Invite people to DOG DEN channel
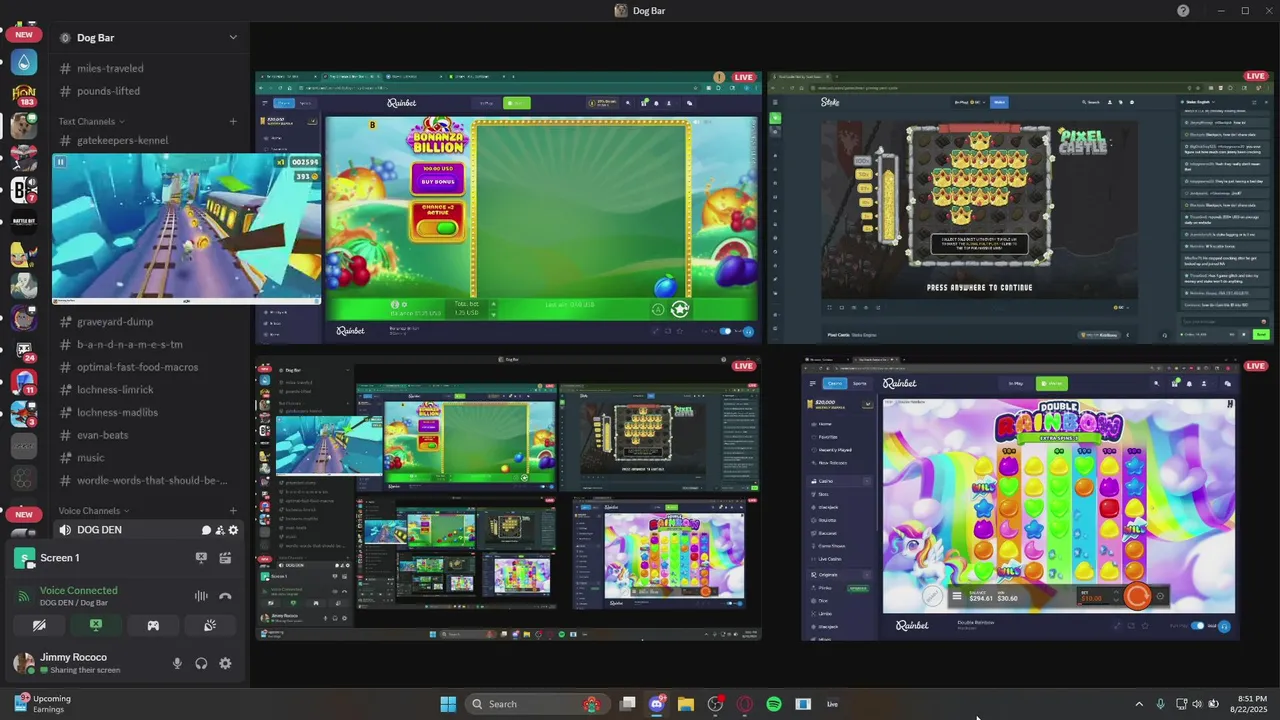The width and height of the screenshot is (1280, 720). tap(220, 530)
